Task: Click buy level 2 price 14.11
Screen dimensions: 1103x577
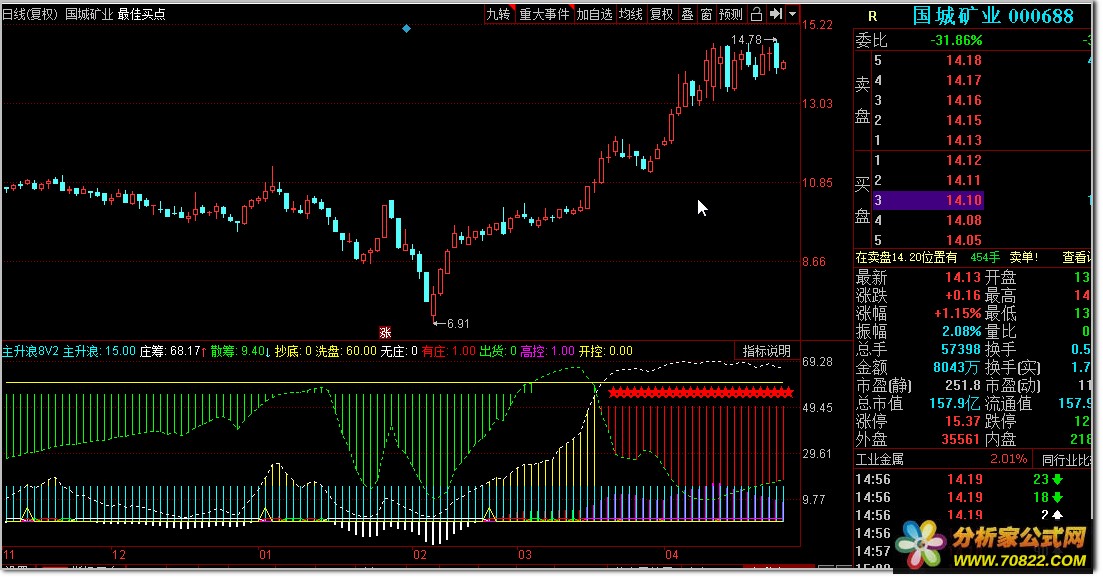Action: point(964,180)
